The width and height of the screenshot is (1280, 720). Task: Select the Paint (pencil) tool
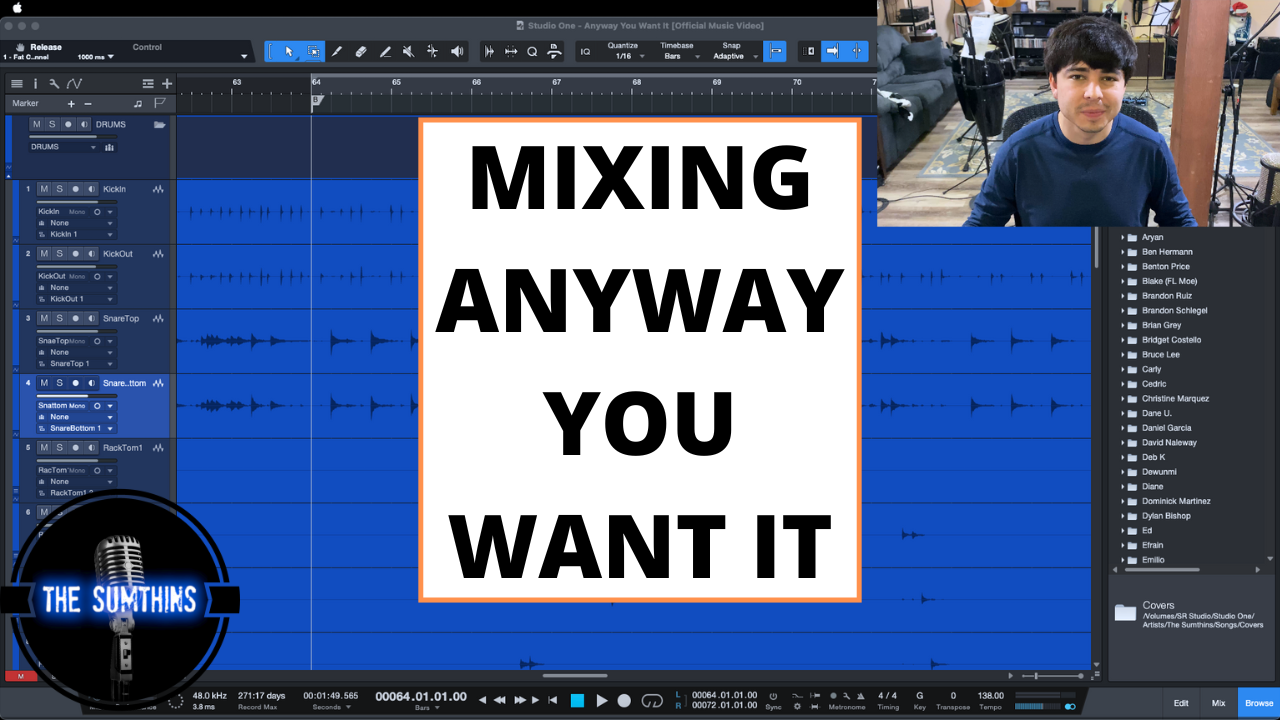point(385,51)
